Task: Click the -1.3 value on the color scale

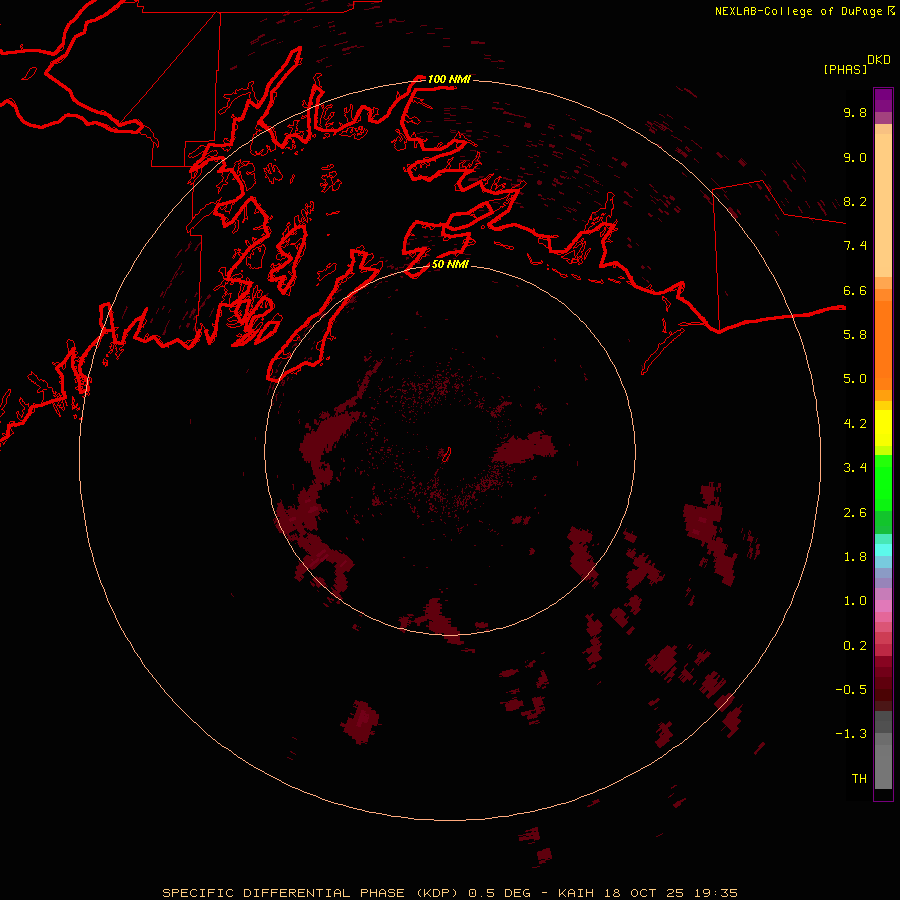Action: [x=851, y=734]
